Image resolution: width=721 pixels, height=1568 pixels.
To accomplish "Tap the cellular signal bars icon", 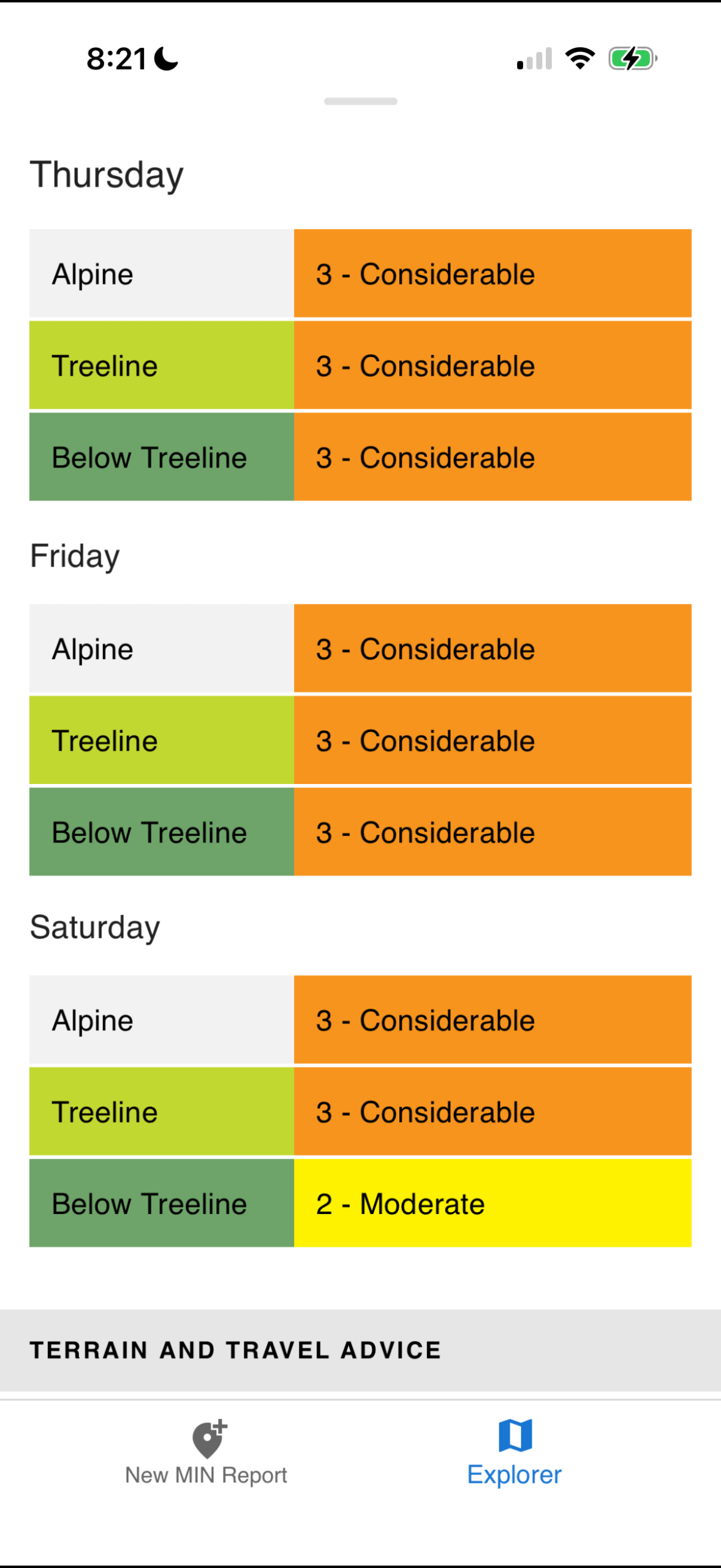I will click(x=534, y=59).
